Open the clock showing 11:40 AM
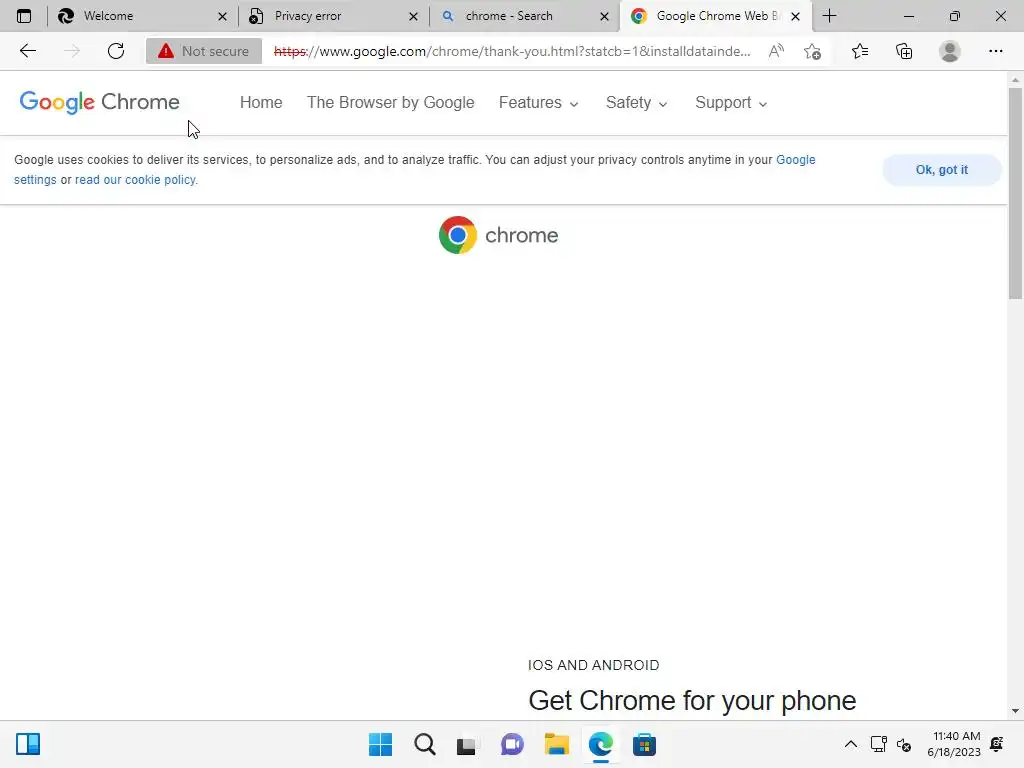1024x768 pixels. click(953, 744)
